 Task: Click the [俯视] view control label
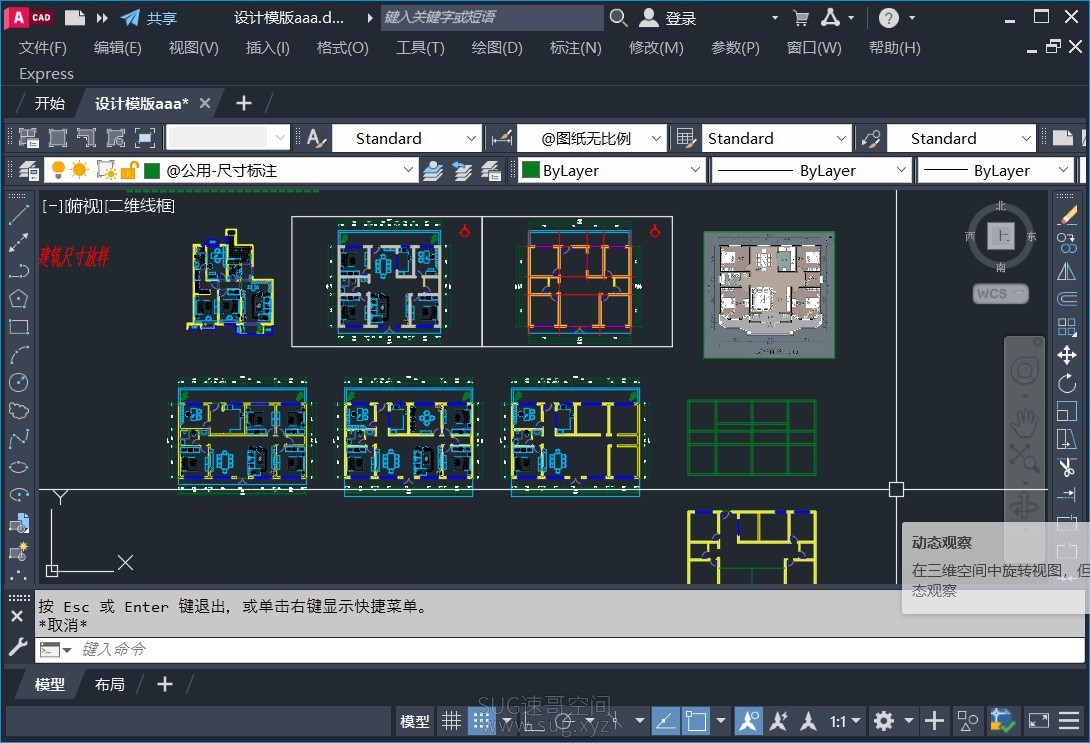(84, 206)
